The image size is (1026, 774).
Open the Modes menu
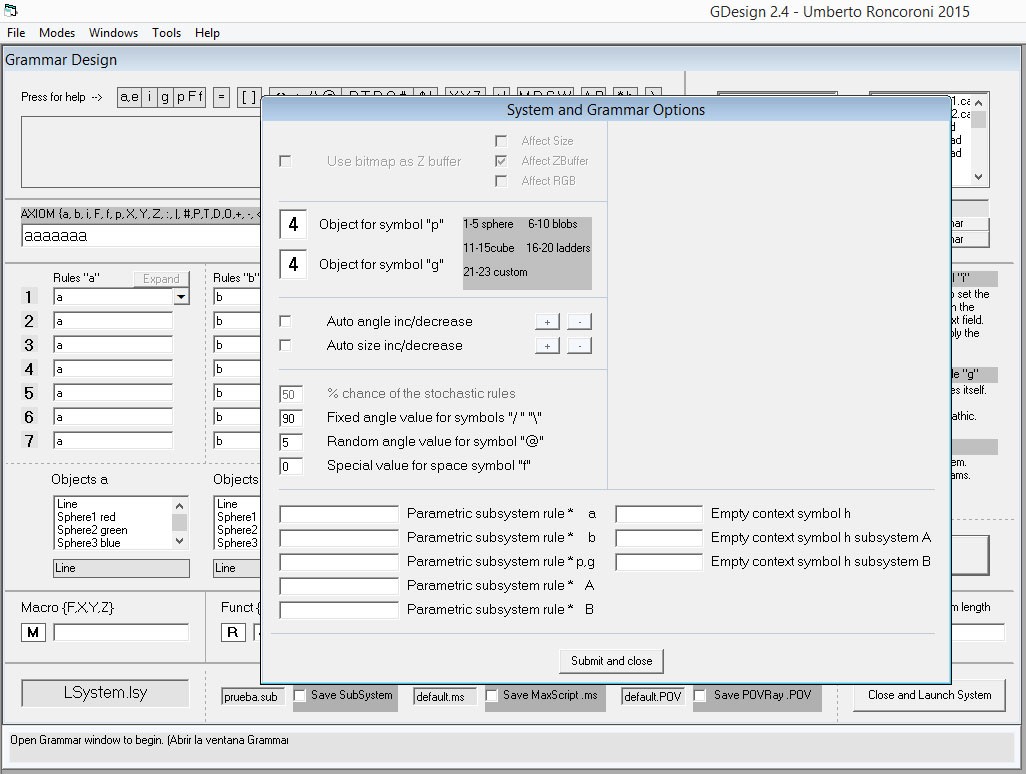(57, 33)
